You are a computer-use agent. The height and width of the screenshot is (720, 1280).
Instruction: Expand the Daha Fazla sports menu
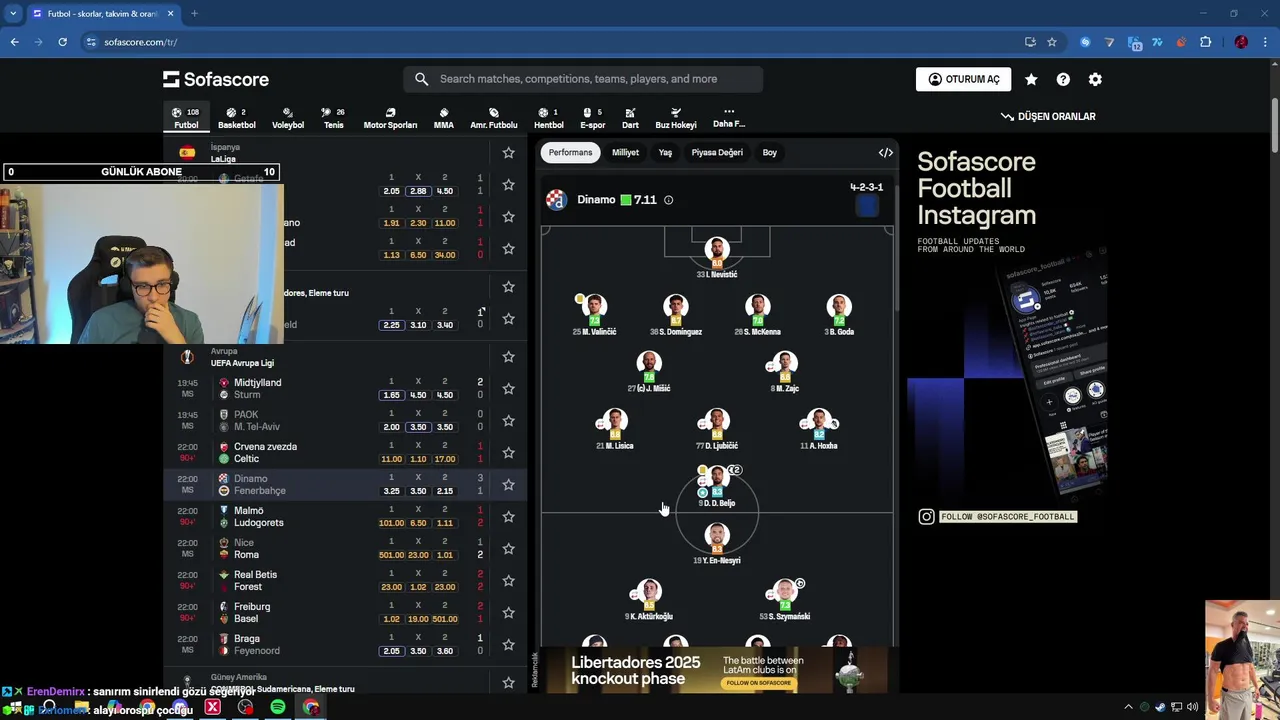click(729, 118)
